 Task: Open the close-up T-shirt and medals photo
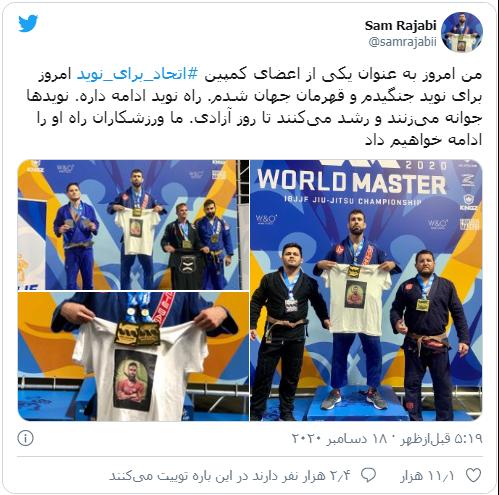point(133,356)
